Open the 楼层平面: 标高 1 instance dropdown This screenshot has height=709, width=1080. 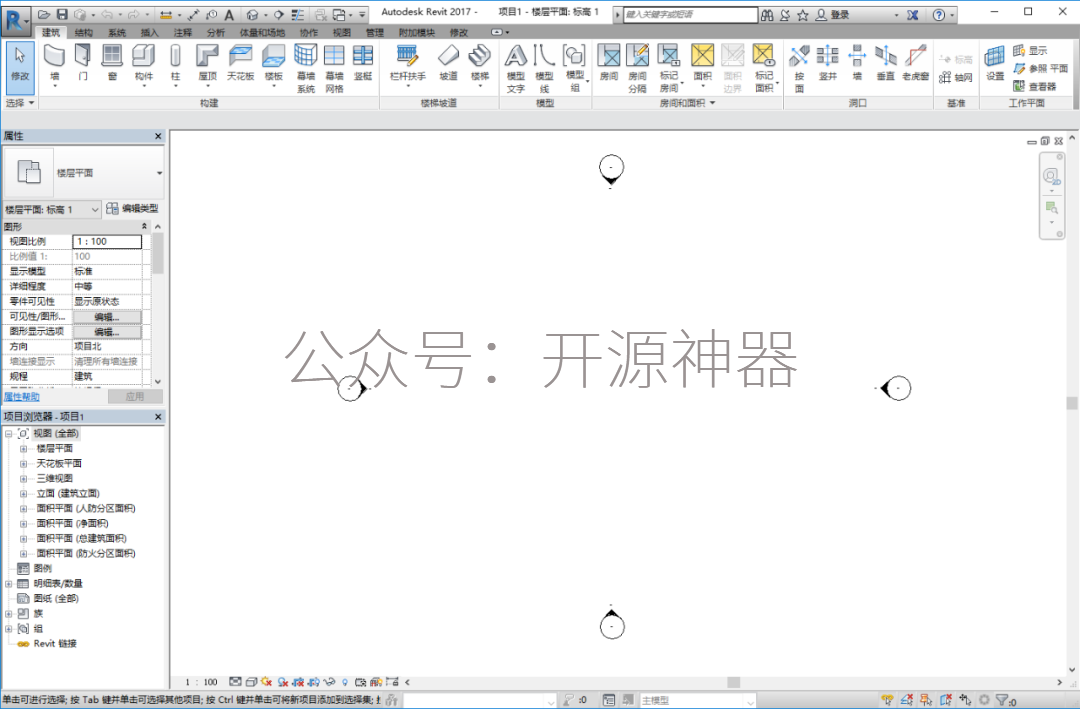point(52,209)
